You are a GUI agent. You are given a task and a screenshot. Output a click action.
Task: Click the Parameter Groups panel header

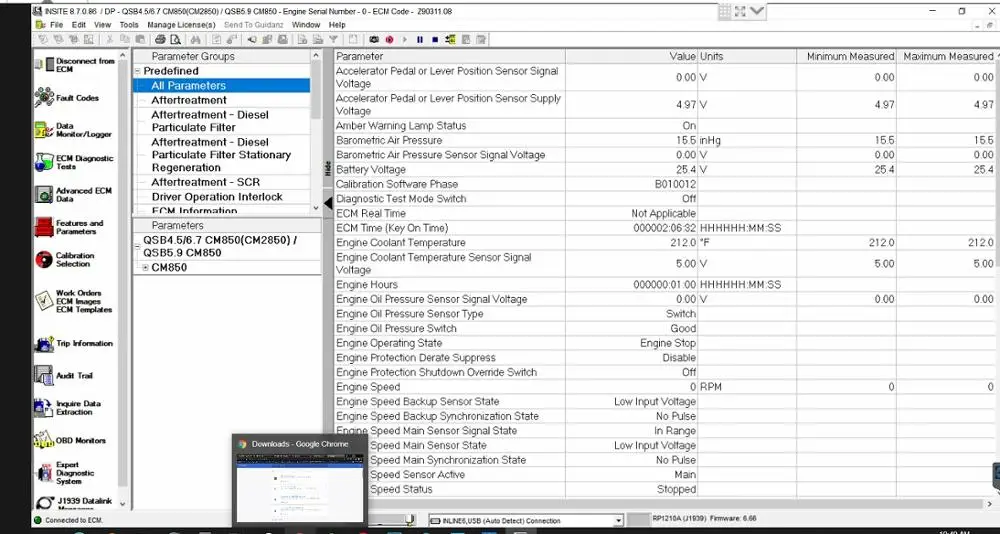click(x=221, y=56)
